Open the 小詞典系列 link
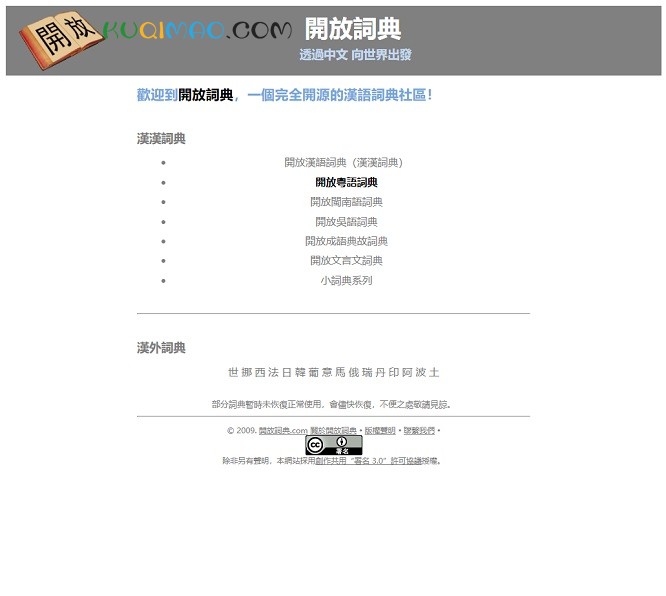The width and height of the screenshot is (666, 596). [347, 281]
